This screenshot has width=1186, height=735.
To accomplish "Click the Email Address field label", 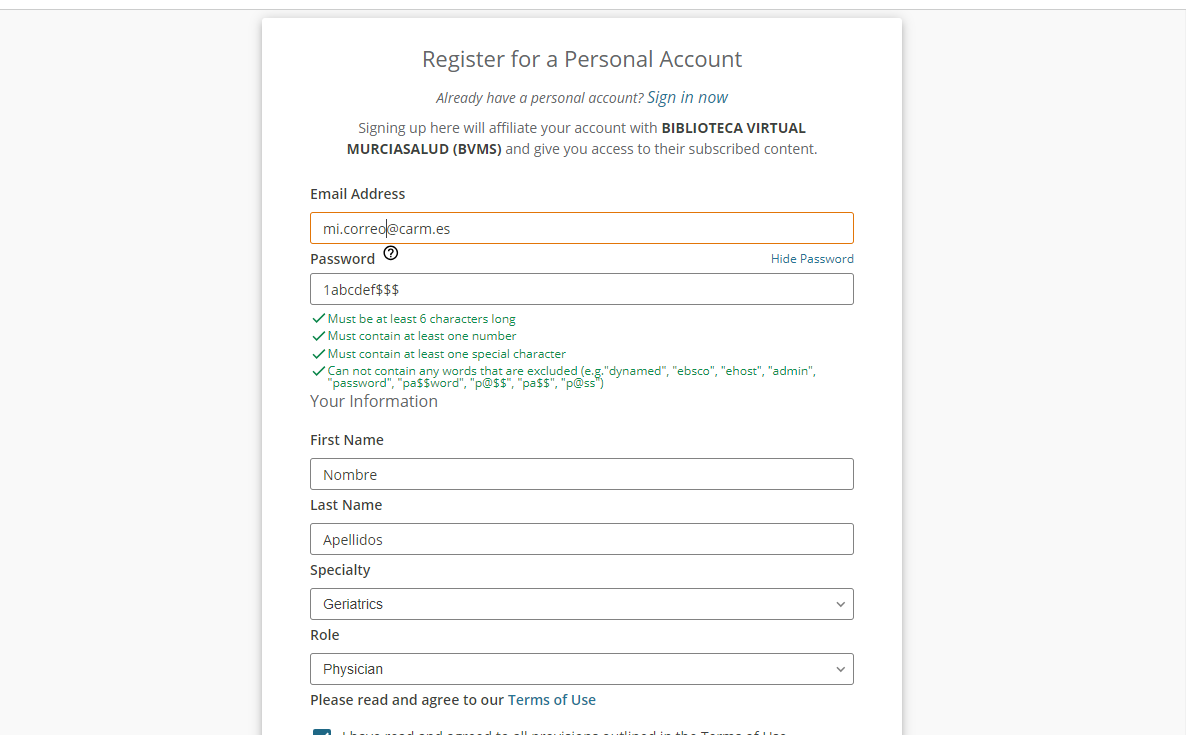I will 357,194.
